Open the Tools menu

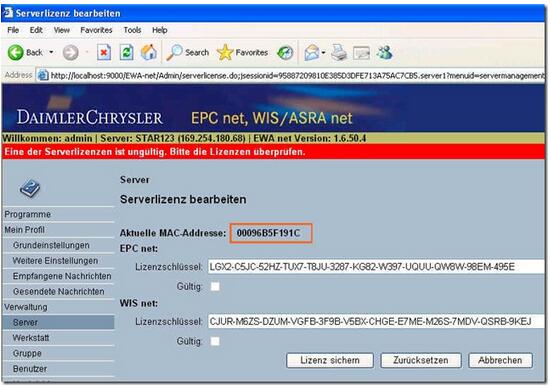132,30
